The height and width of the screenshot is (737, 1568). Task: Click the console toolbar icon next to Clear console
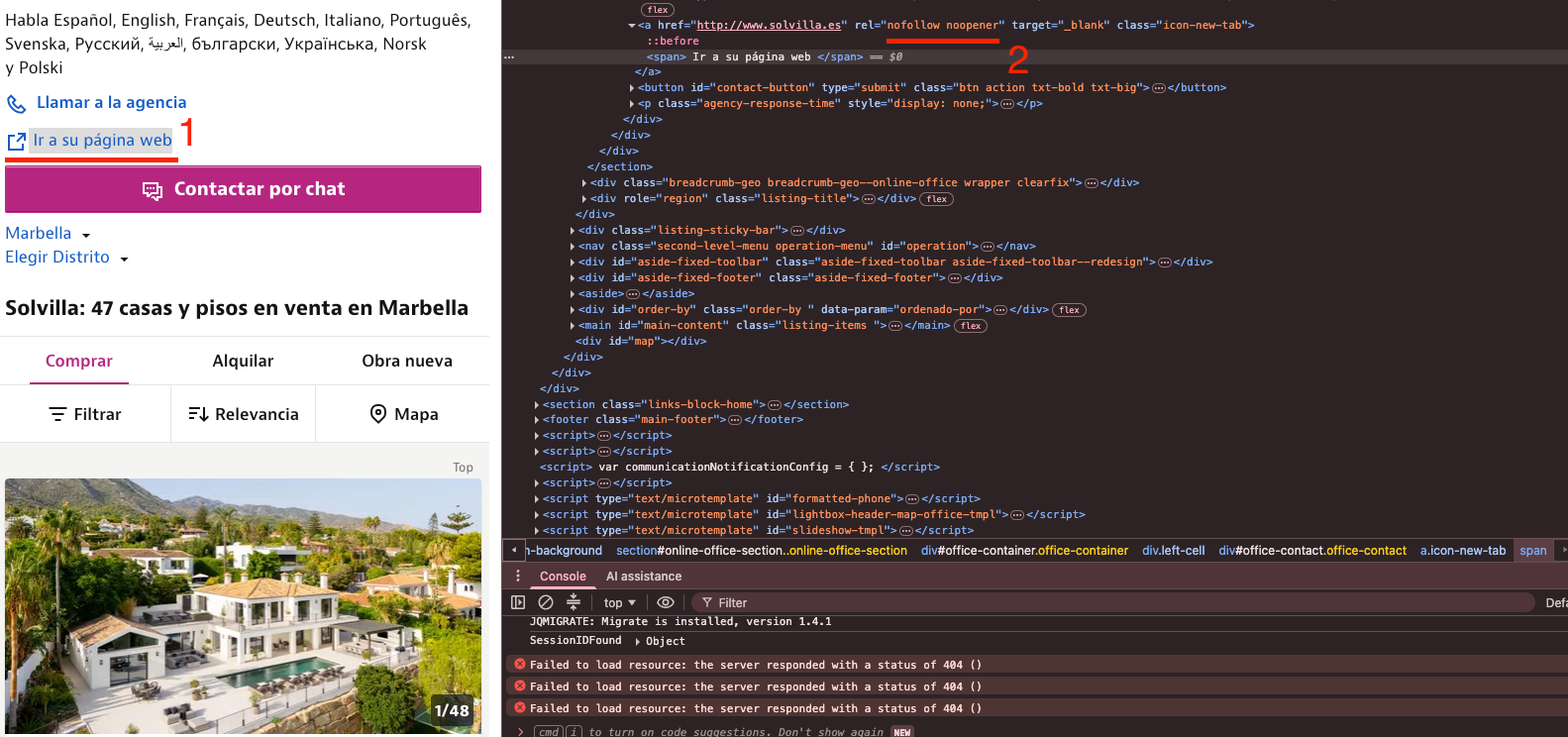(x=574, y=602)
